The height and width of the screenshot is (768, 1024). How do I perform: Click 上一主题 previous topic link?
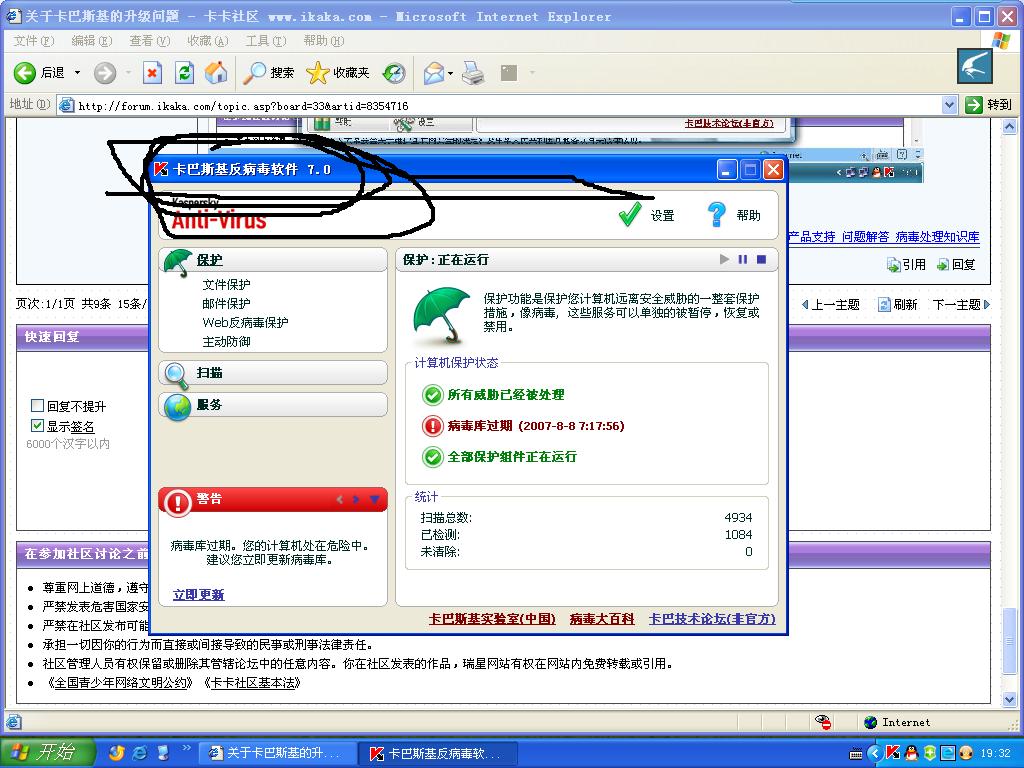coord(831,304)
